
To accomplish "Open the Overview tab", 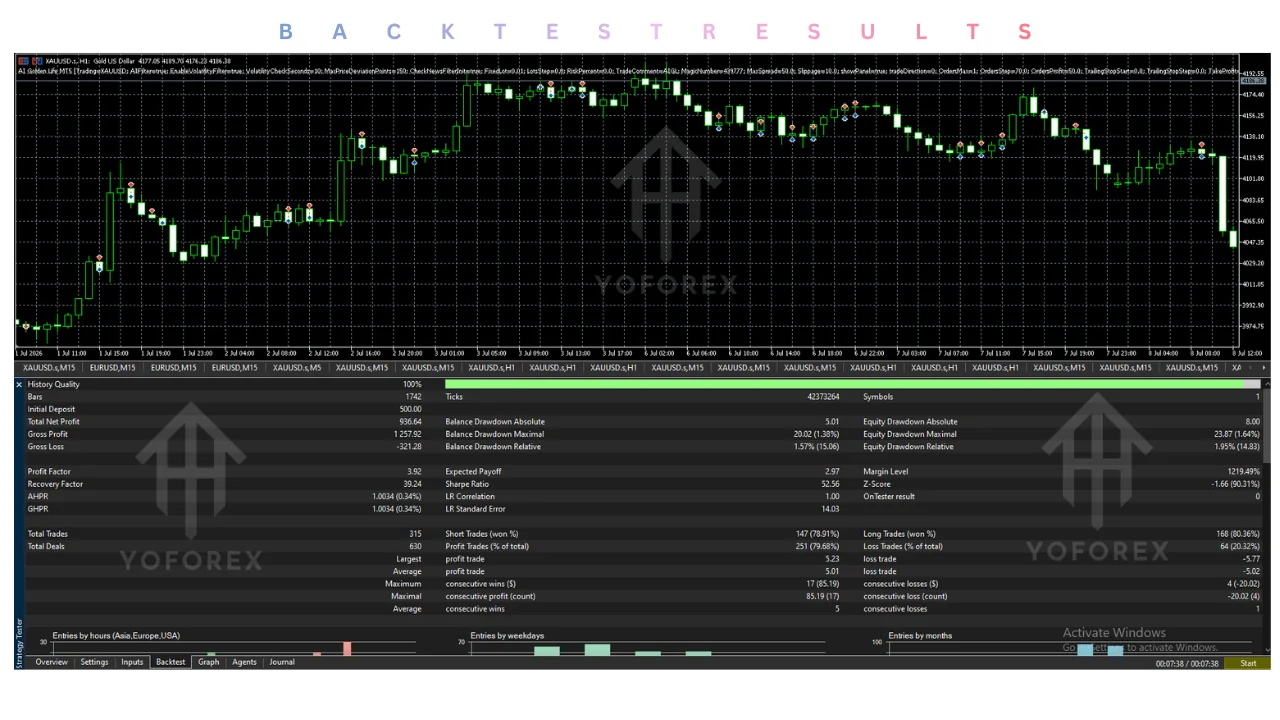I will coord(51,662).
